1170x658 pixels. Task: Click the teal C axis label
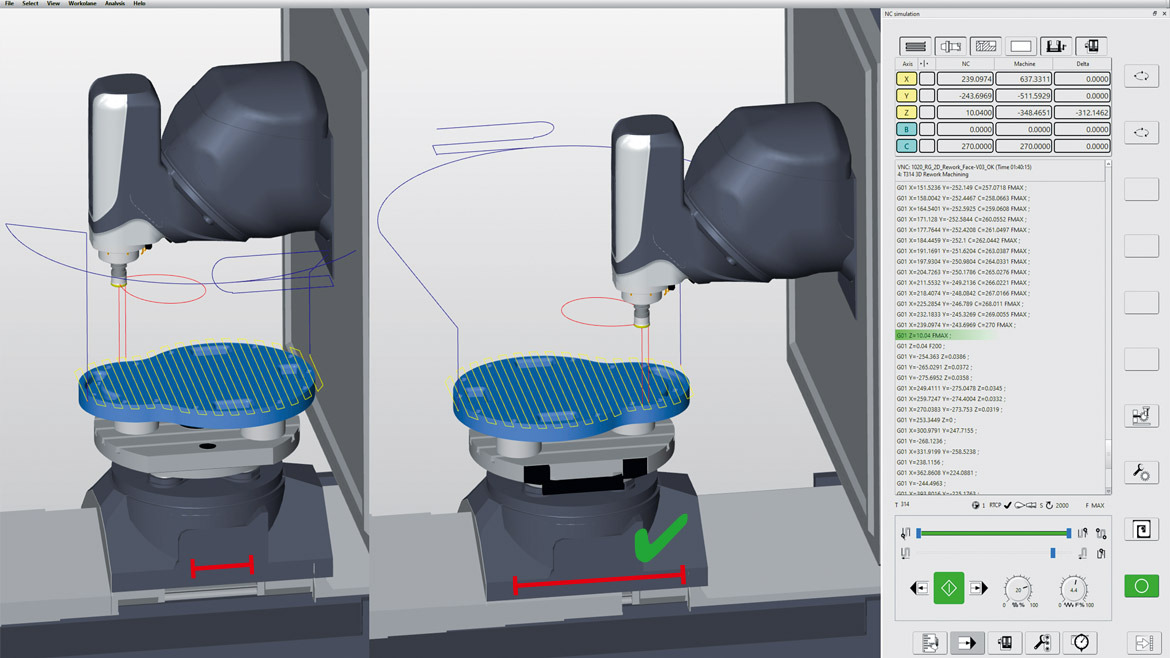(x=907, y=146)
